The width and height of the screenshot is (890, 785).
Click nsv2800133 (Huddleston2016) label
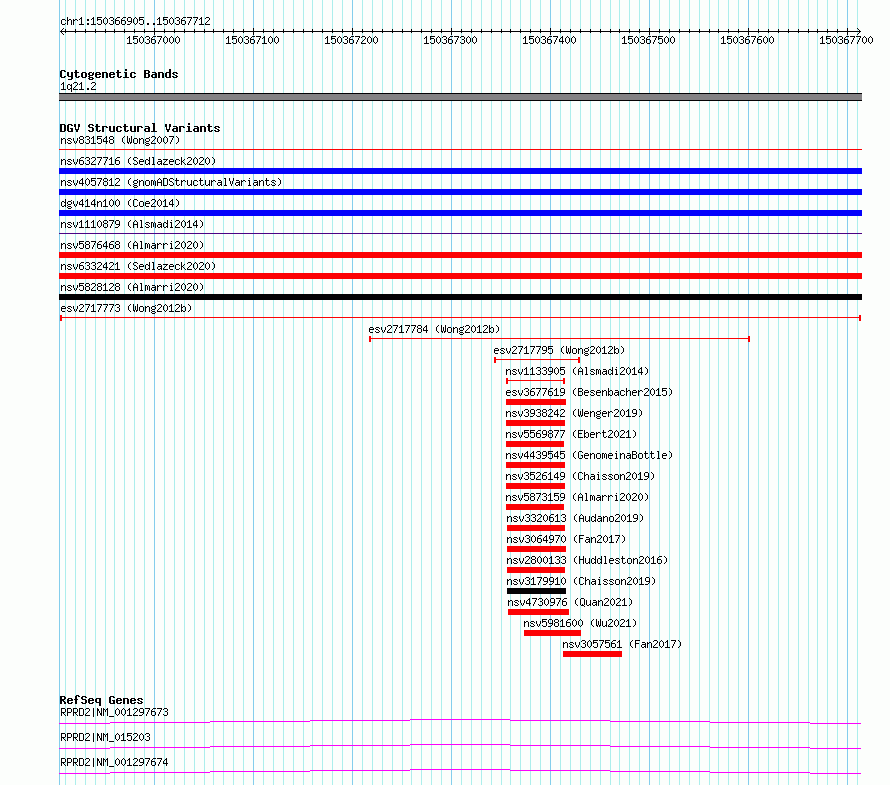pos(587,560)
